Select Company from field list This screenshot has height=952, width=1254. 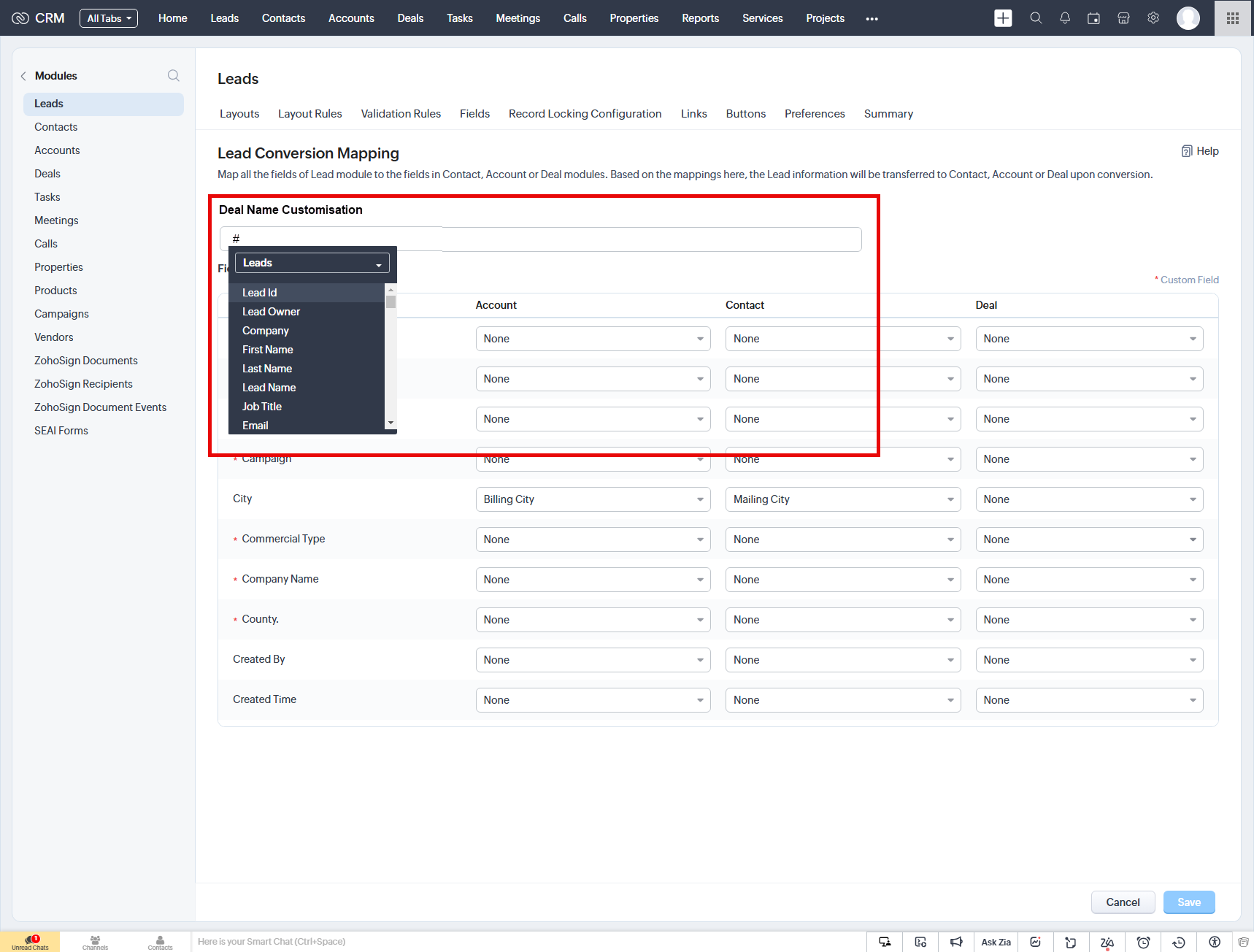point(307,331)
